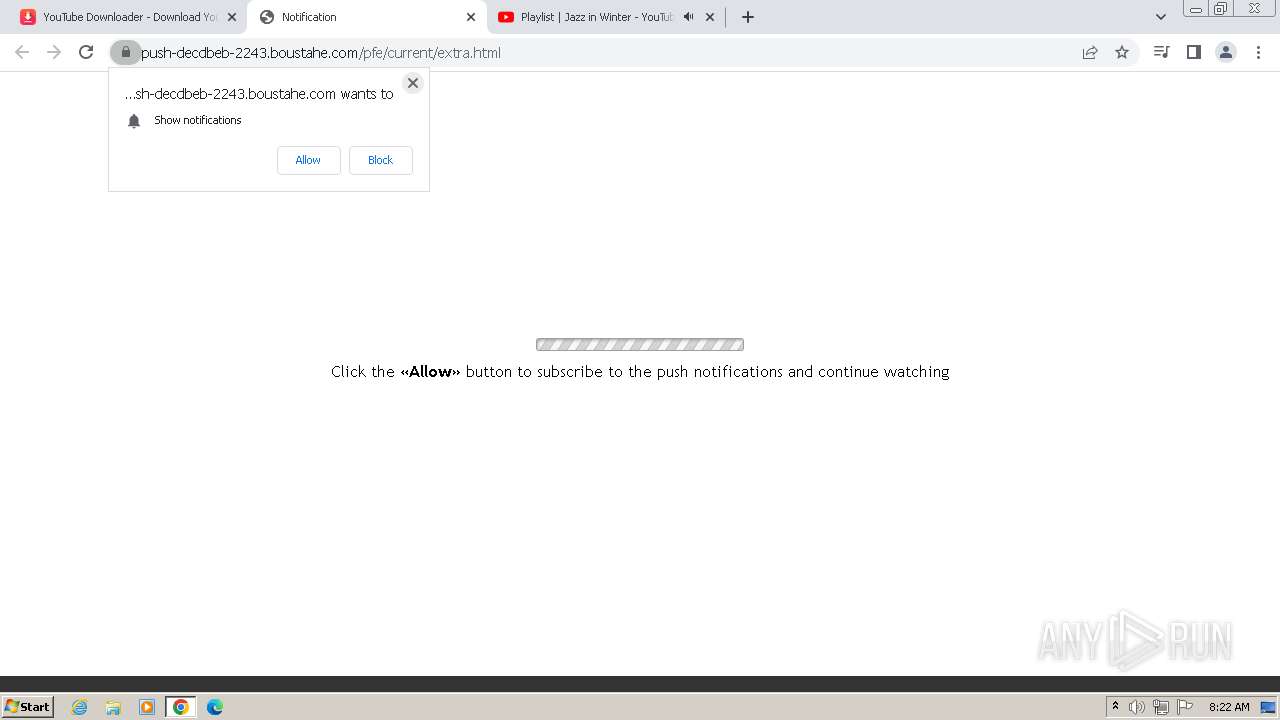
Task: Block notifications from boustahe.com
Action: tap(380, 160)
